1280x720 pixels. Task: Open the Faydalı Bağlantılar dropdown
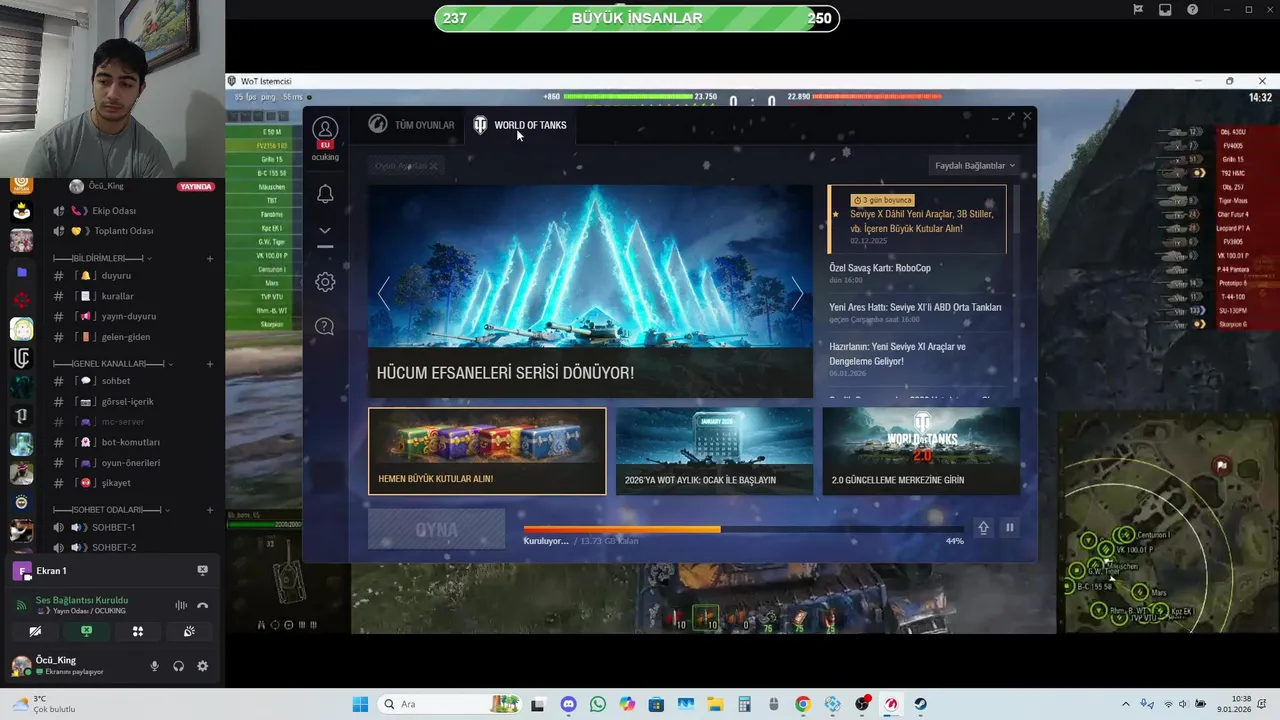[x=974, y=165]
